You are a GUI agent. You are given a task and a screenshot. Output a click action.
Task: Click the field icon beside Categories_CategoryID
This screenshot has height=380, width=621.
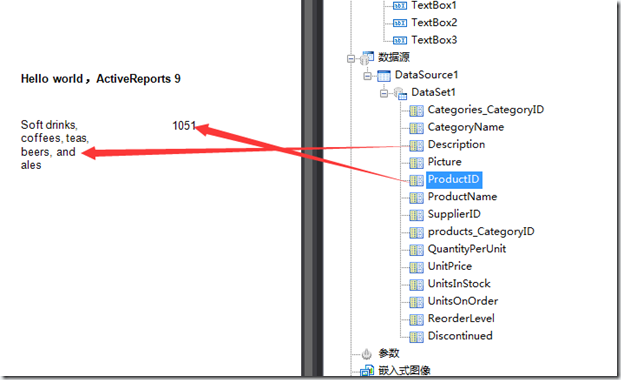416,111
